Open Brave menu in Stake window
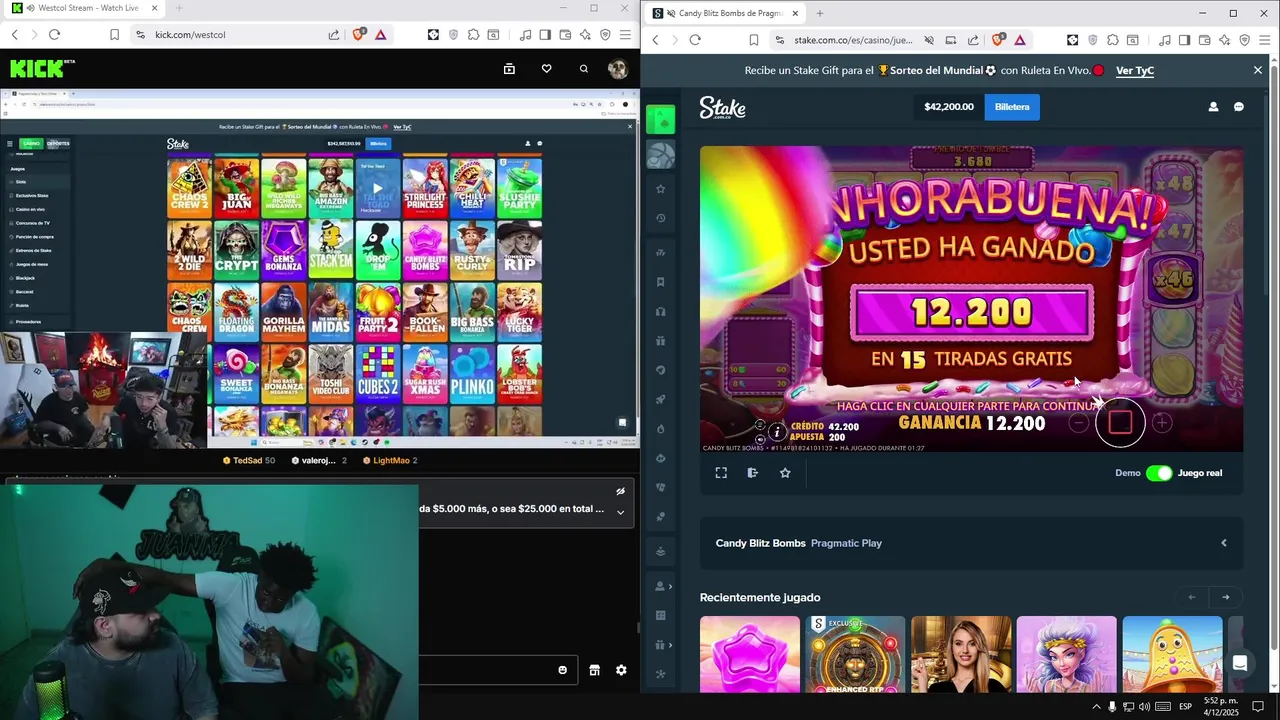Image resolution: width=1280 pixels, height=720 pixels. pyautogui.click(x=1264, y=40)
